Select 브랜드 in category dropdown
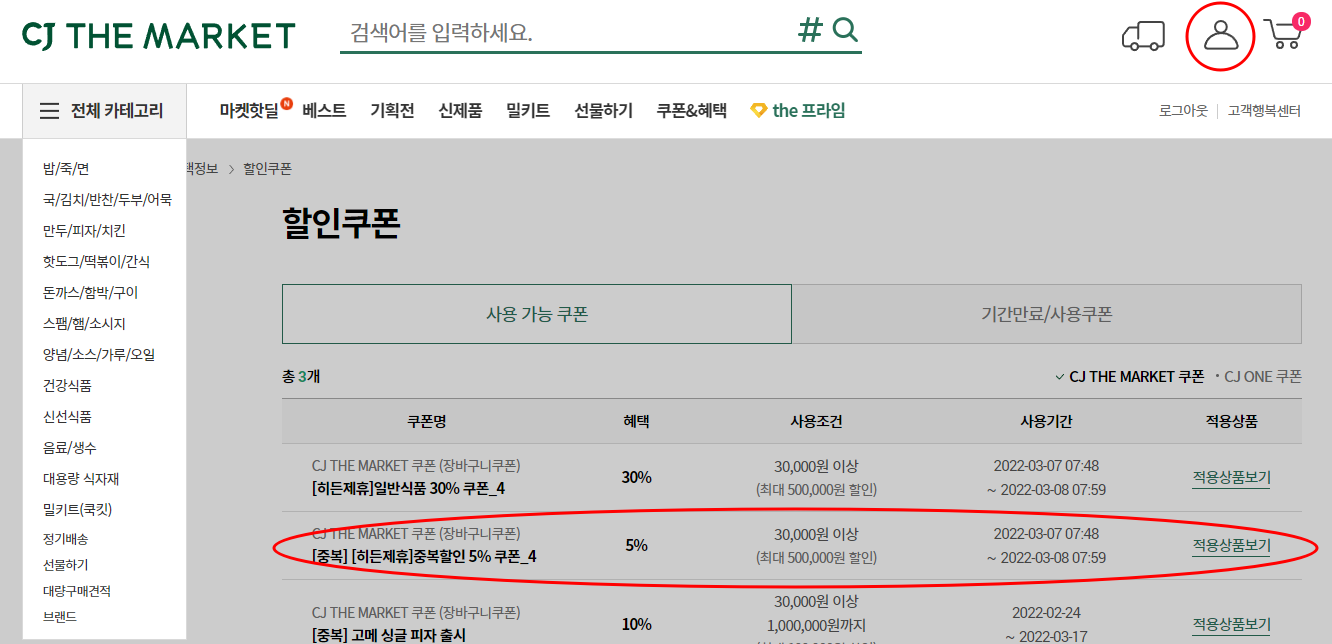 point(60,617)
